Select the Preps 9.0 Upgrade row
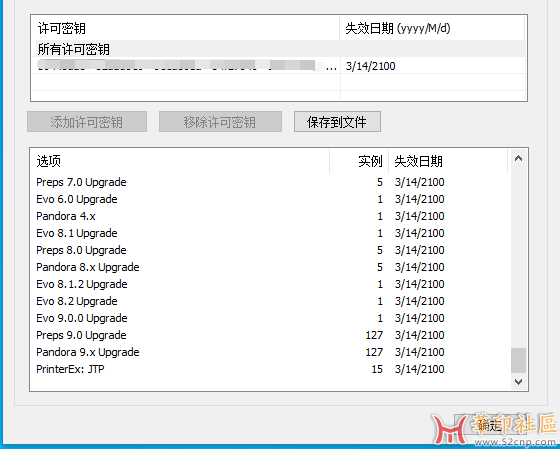 270,335
